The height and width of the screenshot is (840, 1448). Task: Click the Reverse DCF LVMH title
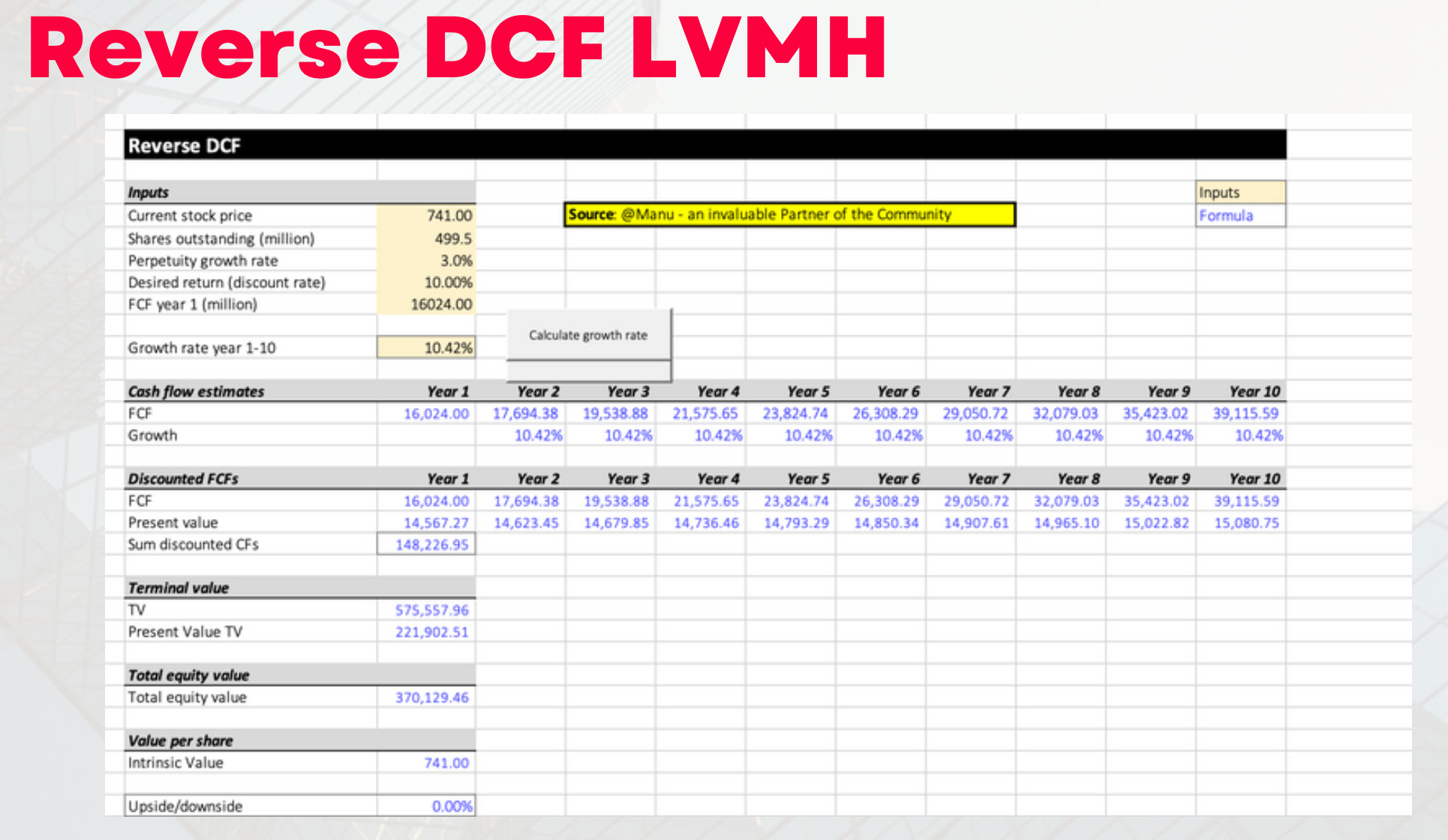(x=458, y=48)
